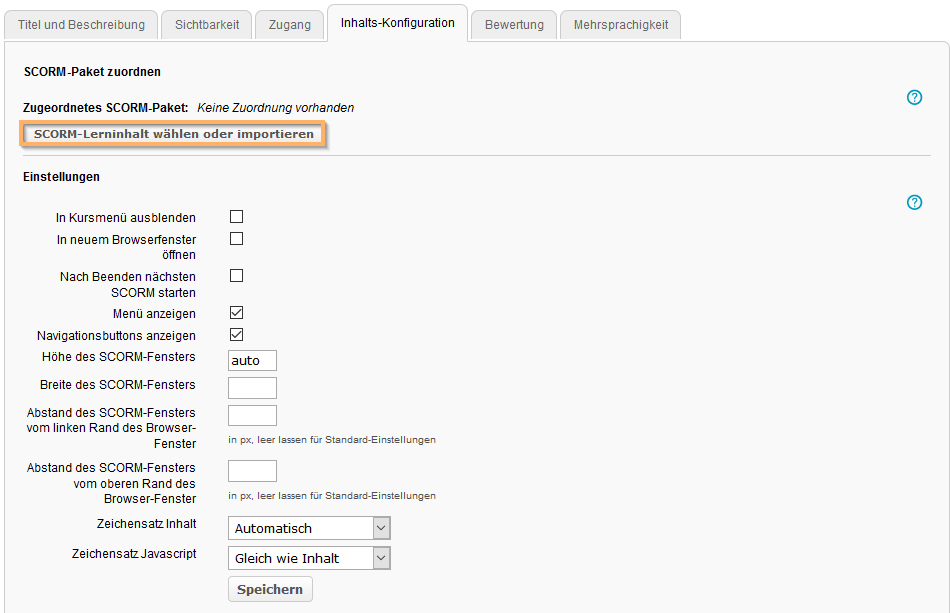Select the 'Bewertung' tab
Viewport: 950px width, 613px height.
pos(514,25)
